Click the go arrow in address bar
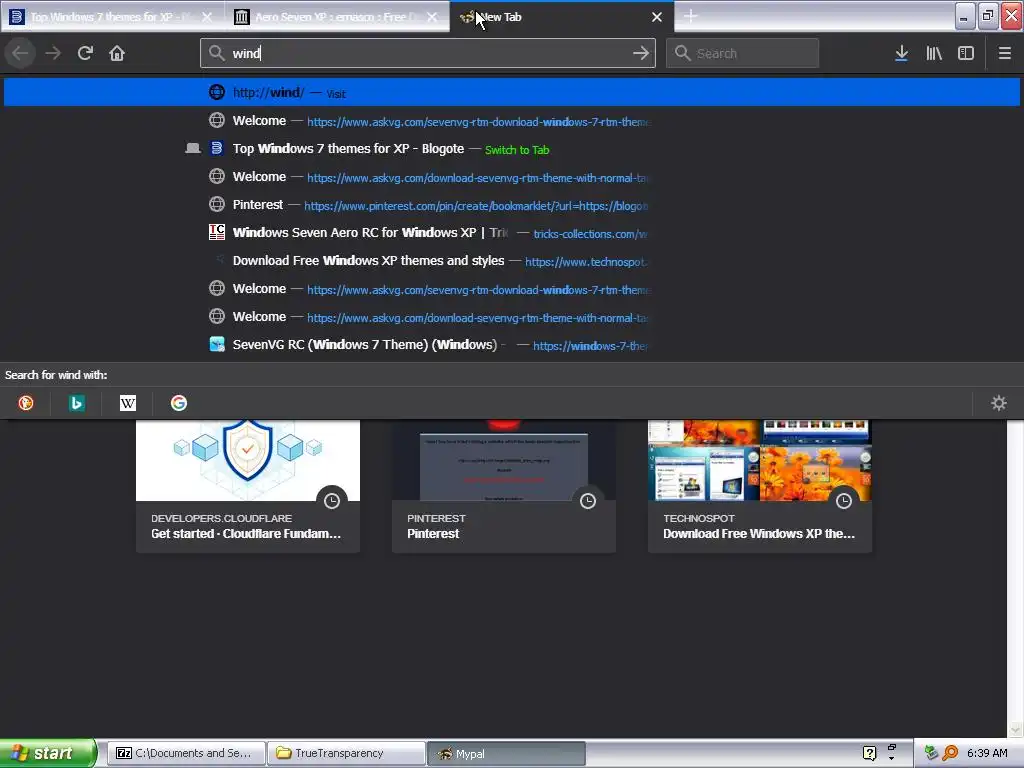 click(641, 53)
